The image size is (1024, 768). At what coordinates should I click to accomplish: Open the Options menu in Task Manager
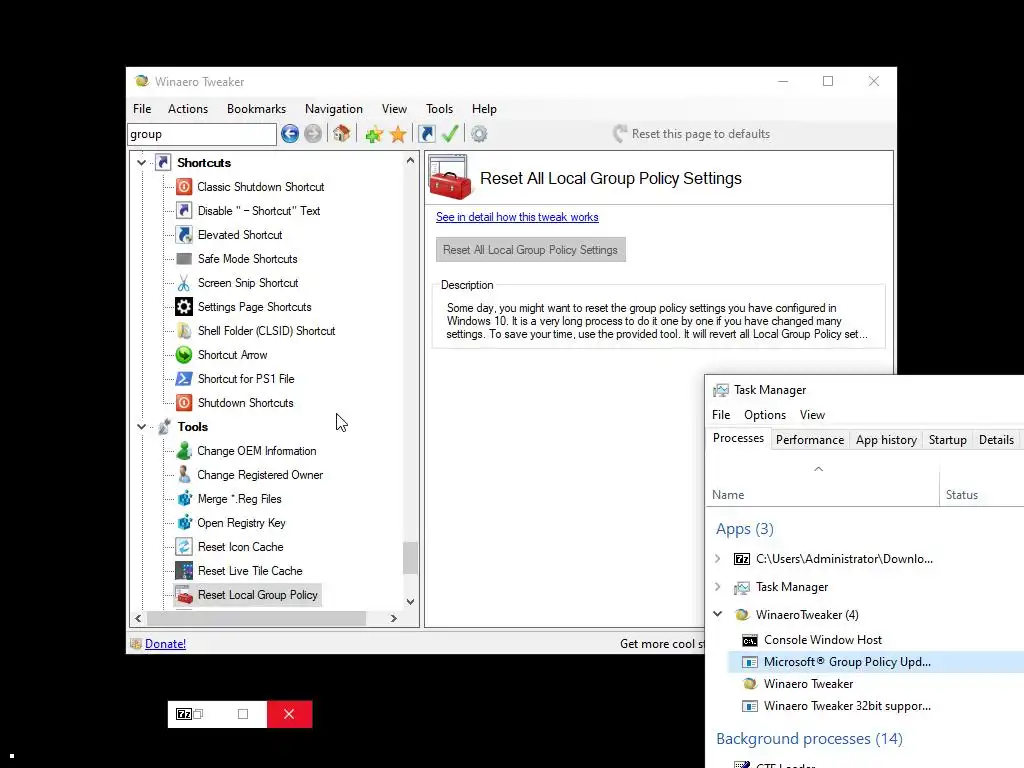(x=765, y=415)
